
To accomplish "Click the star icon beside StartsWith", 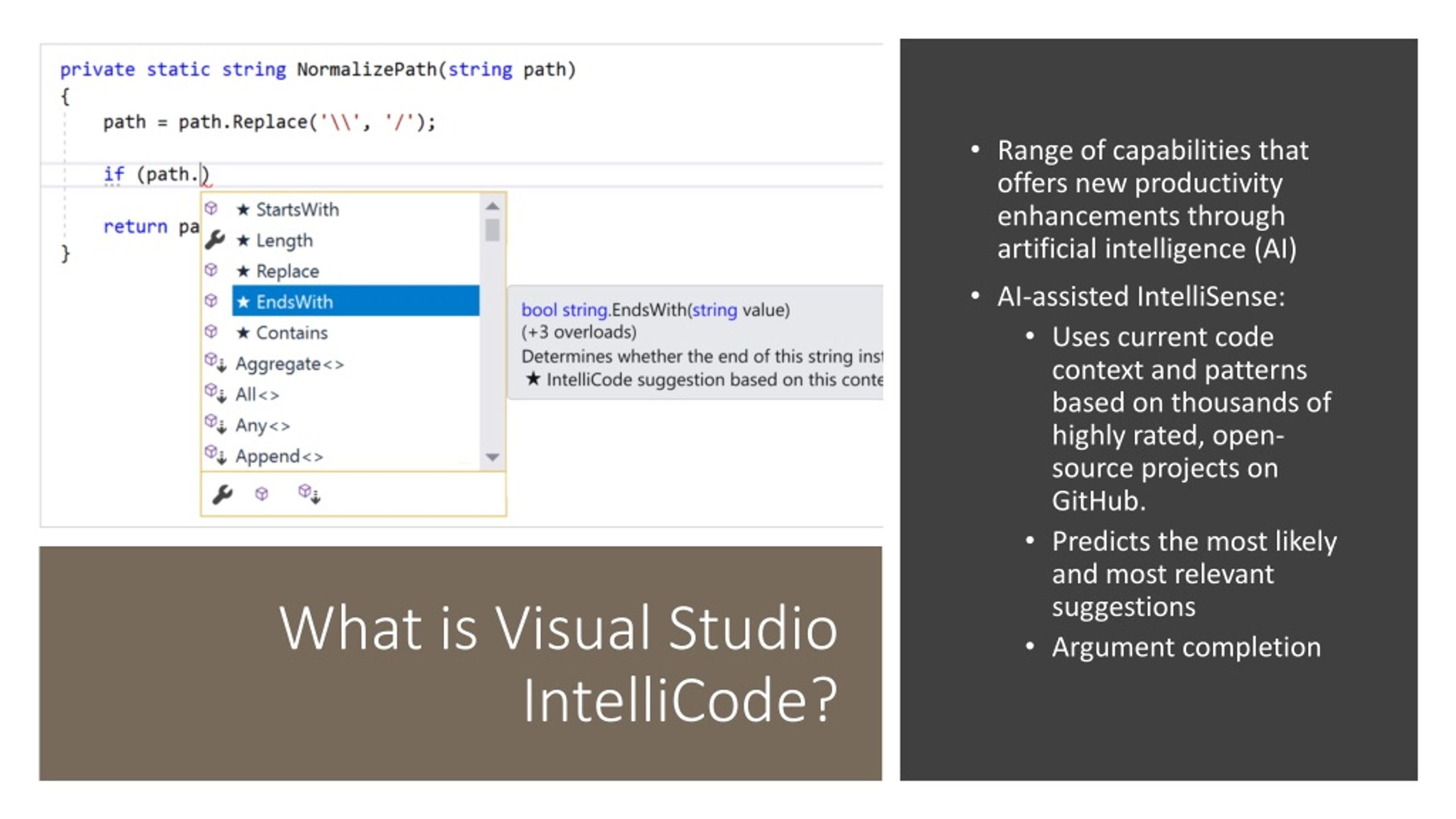I will tap(243, 209).
